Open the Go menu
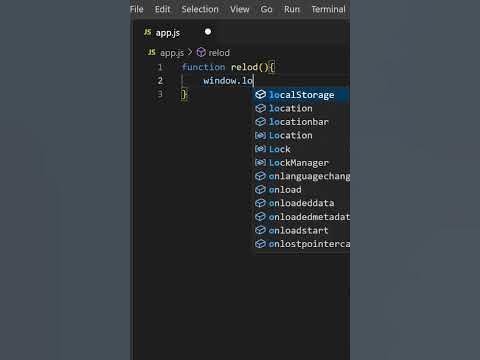This screenshot has height=360, width=480. [x=266, y=9]
